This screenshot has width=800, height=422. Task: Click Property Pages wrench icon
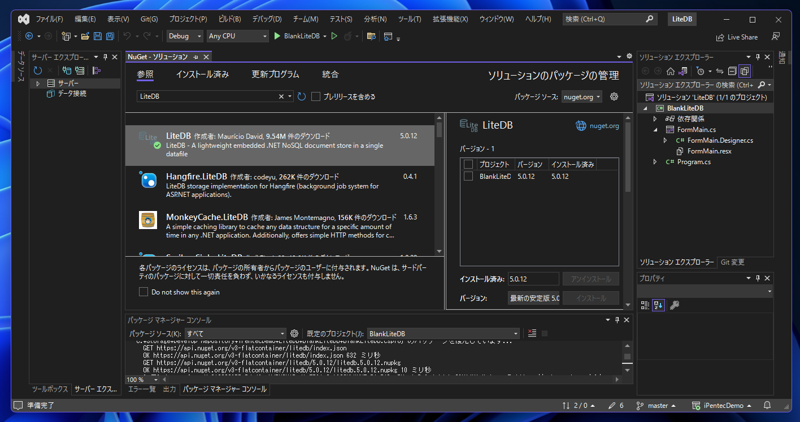point(674,305)
